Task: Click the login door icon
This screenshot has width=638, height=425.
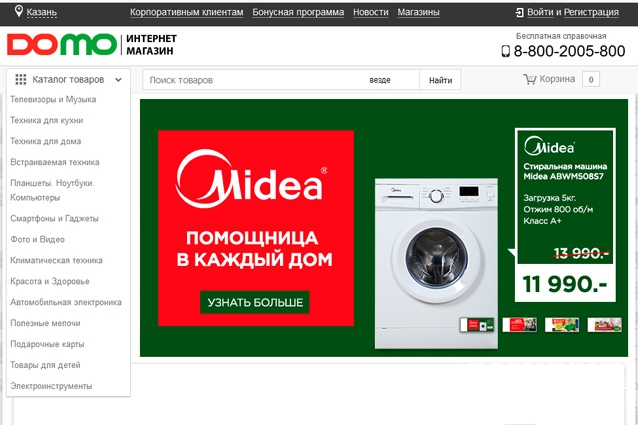Action: tap(519, 13)
